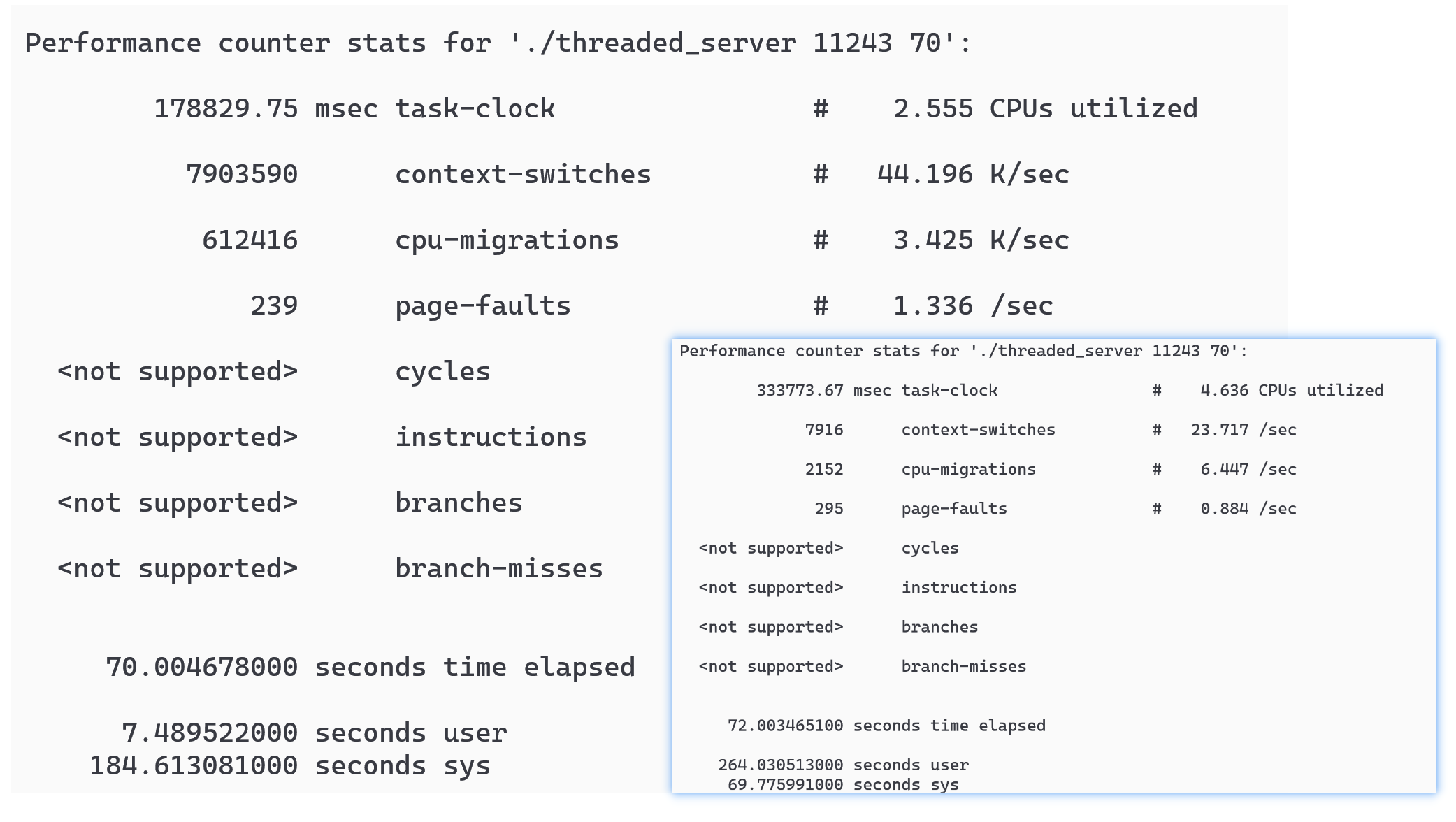Viewport: 1456px width, 822px height.
Task: Click the 7916 context-switches inset value
Action: (823, 430)
